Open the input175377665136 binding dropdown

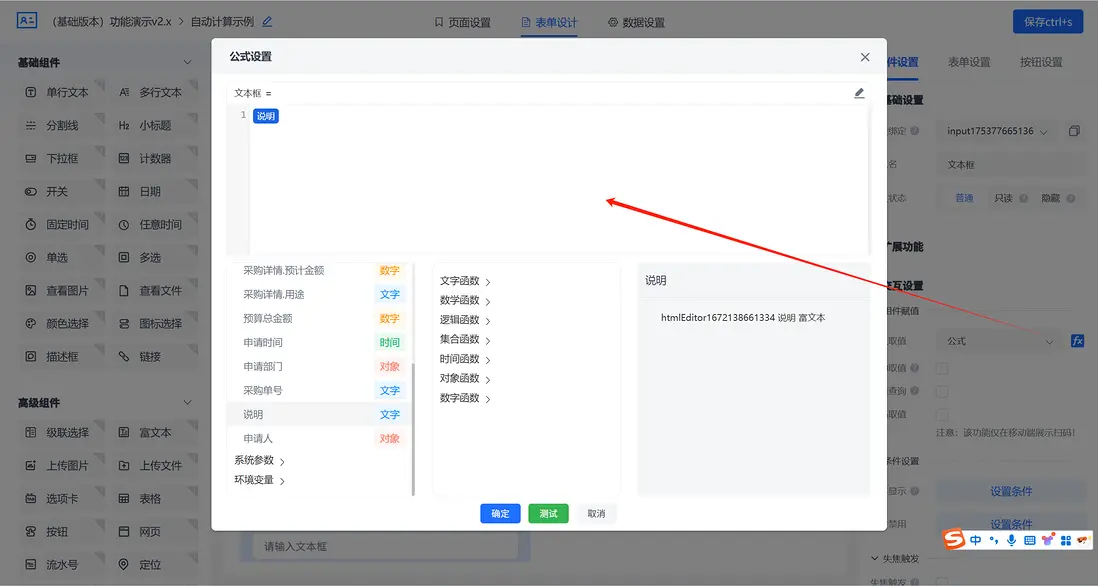[x=997, y=131]
